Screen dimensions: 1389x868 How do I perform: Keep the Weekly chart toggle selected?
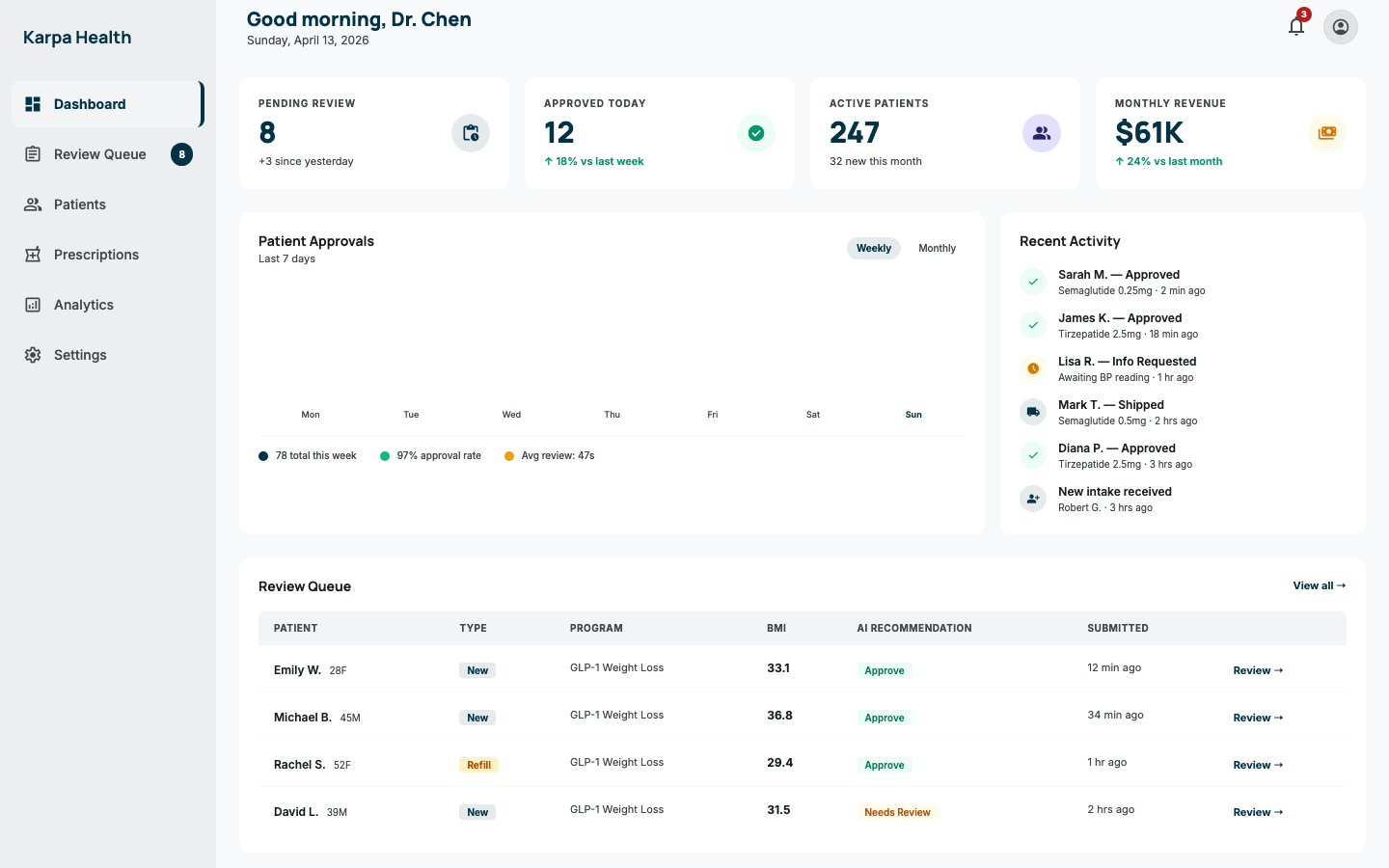click(x=873, y=248)
